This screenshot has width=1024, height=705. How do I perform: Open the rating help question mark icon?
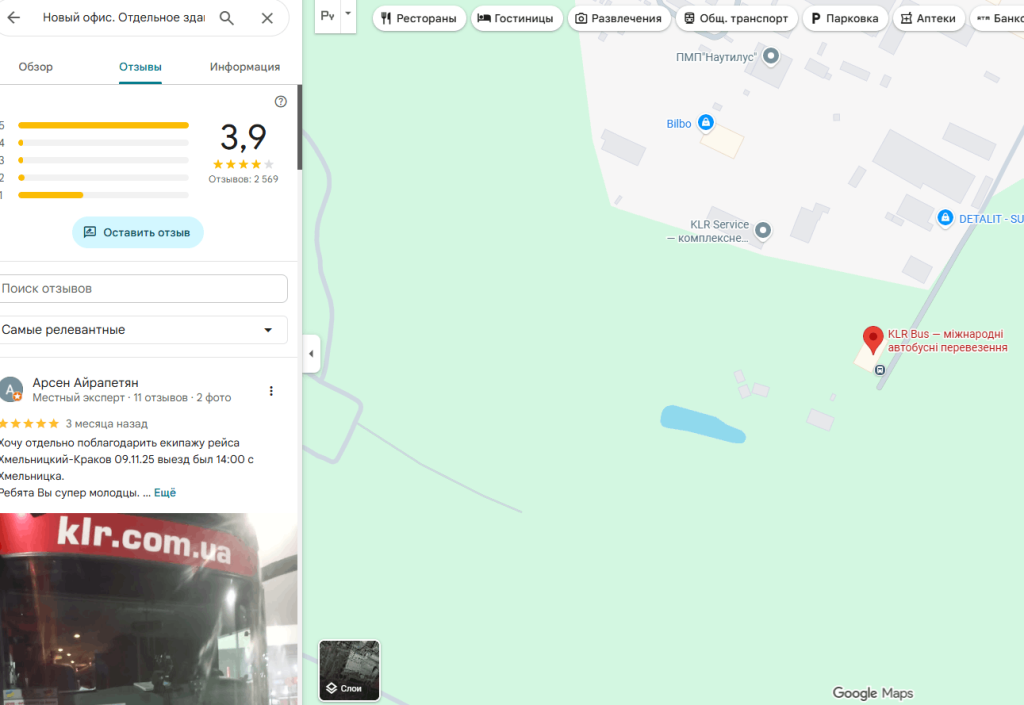click(x=281, y=101)
